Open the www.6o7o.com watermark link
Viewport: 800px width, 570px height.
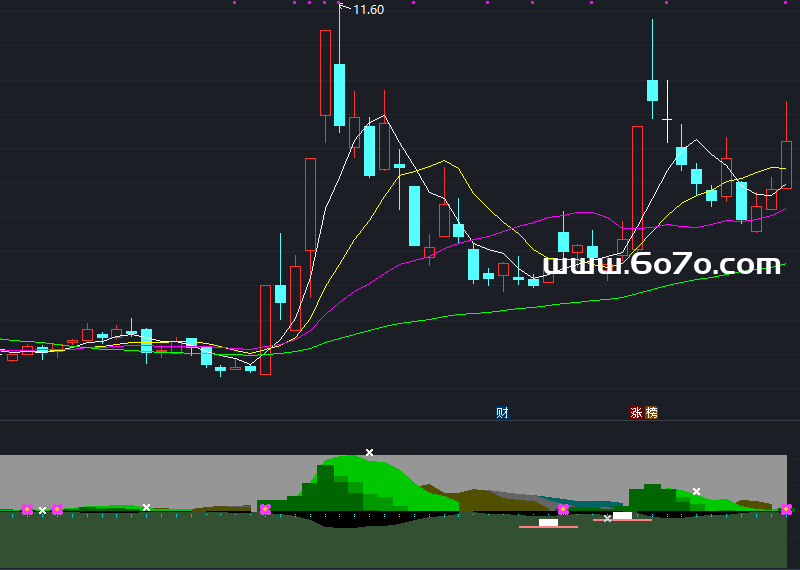661,265
